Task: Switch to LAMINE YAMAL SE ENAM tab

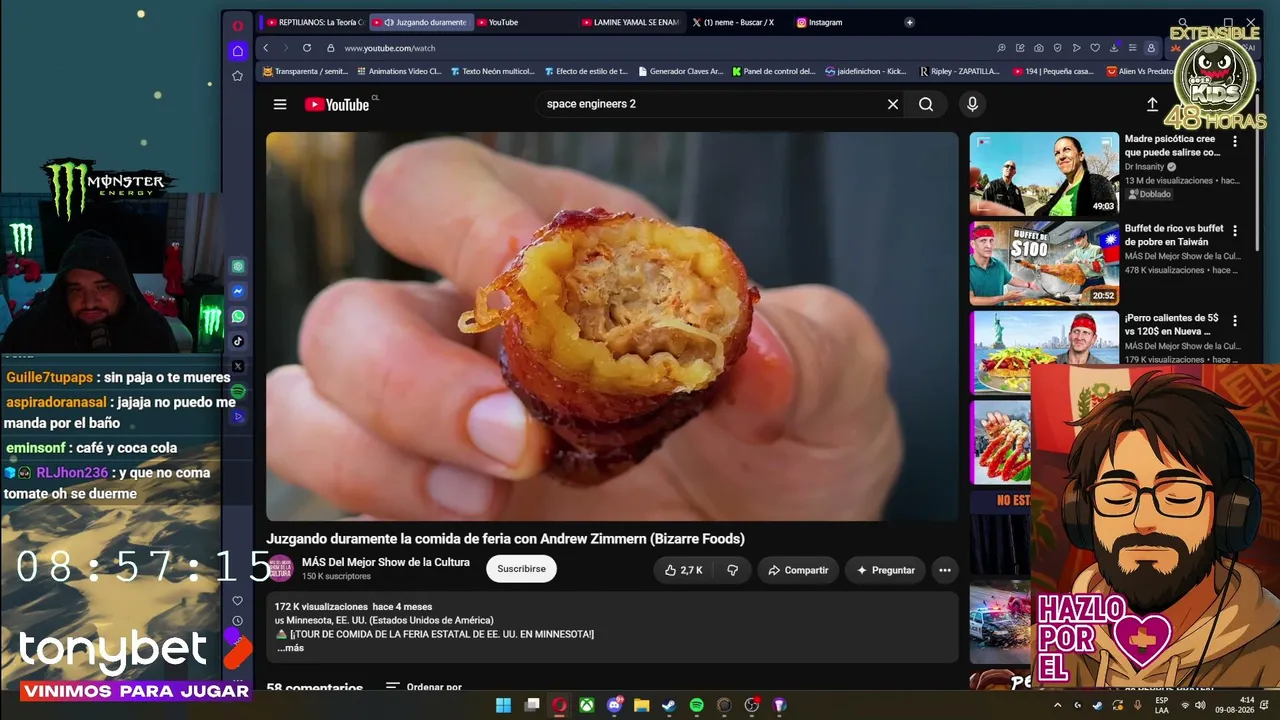Action: (x=630, y=22)
